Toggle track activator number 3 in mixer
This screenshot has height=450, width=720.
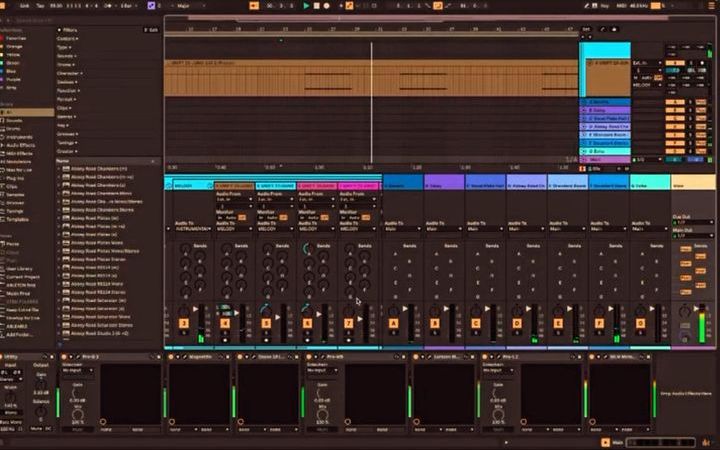pyautogui.click(x=183, y=323)
